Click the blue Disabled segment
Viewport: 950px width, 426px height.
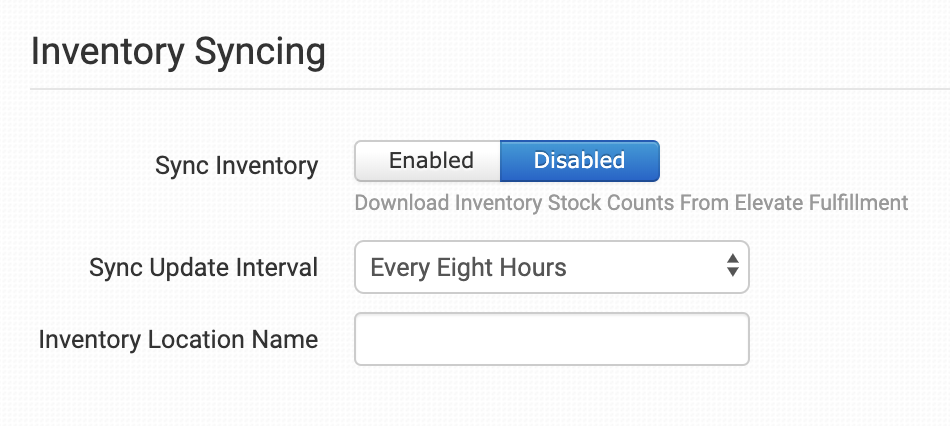(579, 161)
